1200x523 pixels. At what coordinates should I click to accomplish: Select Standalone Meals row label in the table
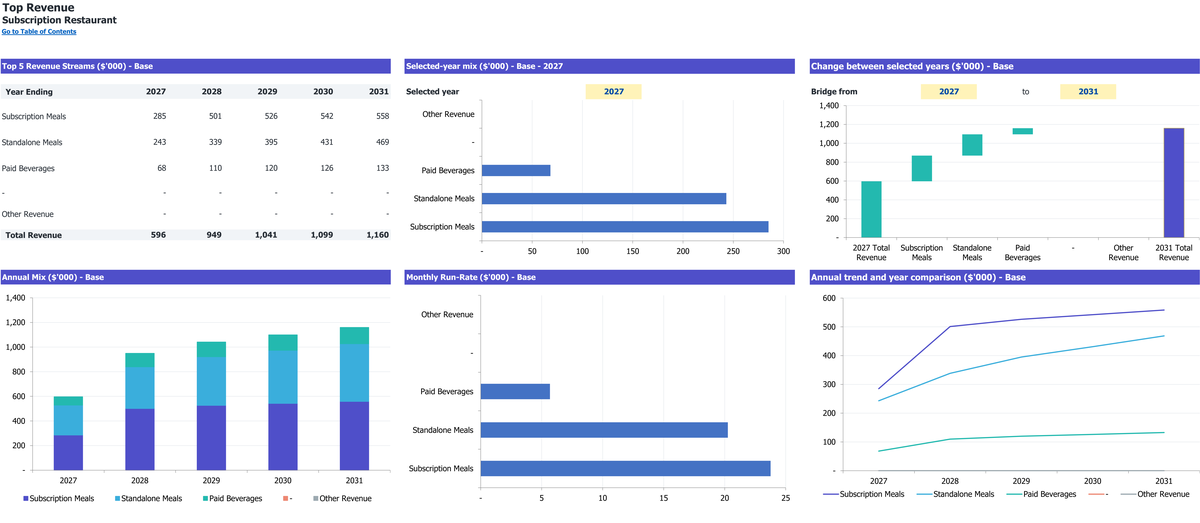pyautogui.click(x=32, y=142)
